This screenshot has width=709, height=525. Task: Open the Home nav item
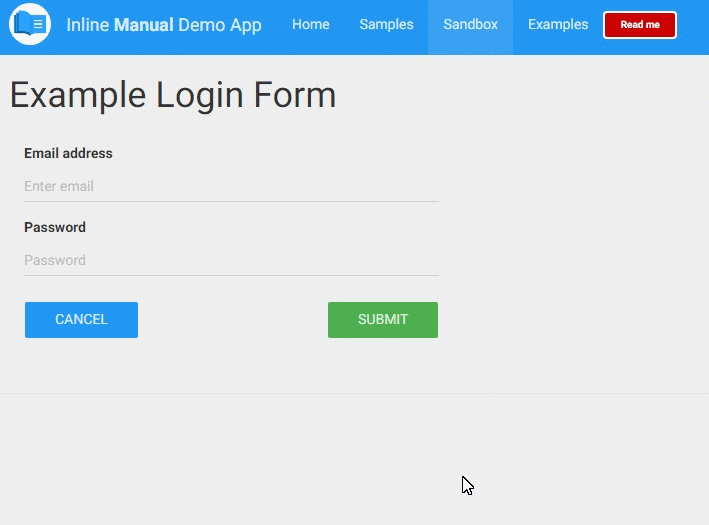click(311, 24)
